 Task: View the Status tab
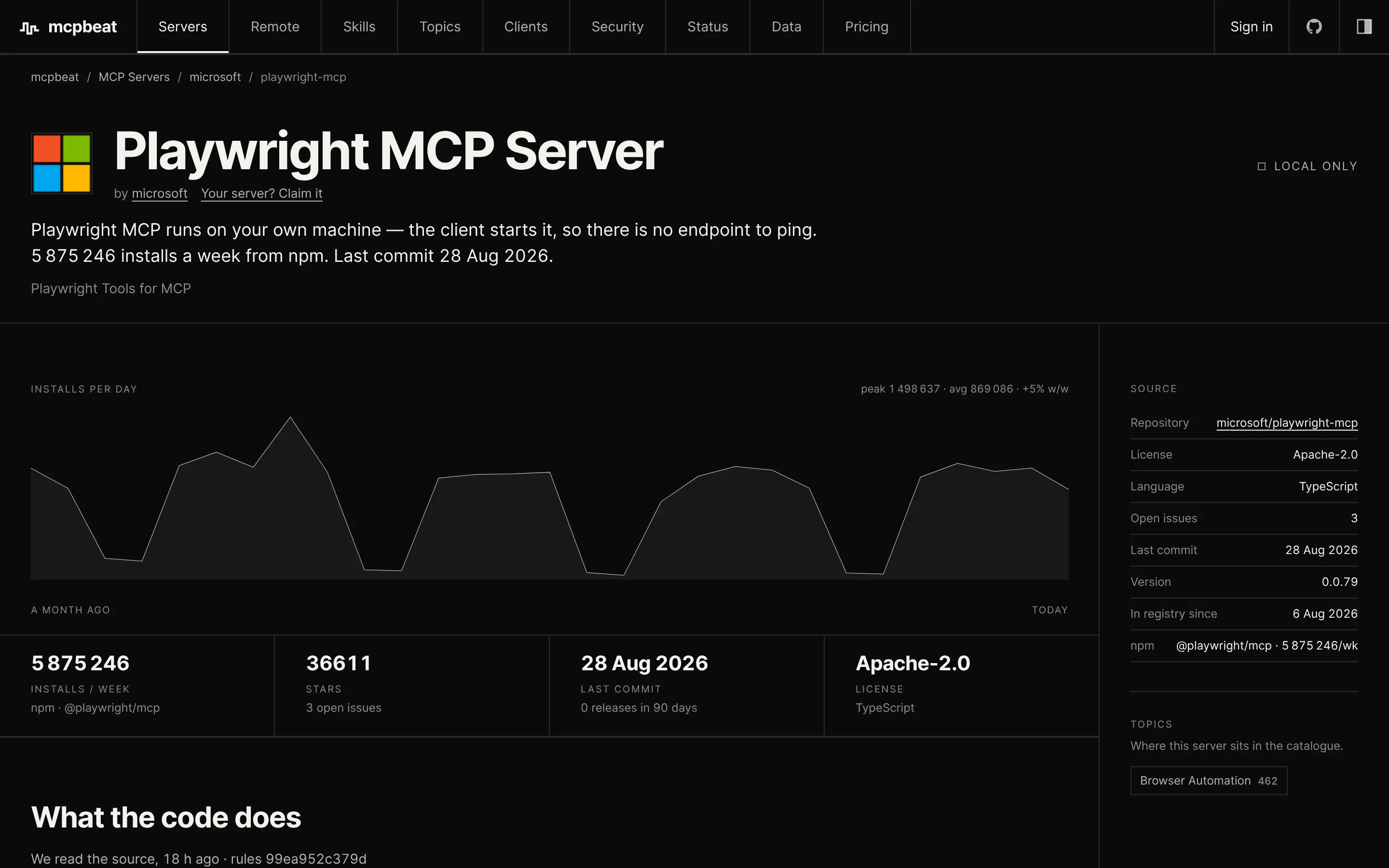click(x=708, y=27)
